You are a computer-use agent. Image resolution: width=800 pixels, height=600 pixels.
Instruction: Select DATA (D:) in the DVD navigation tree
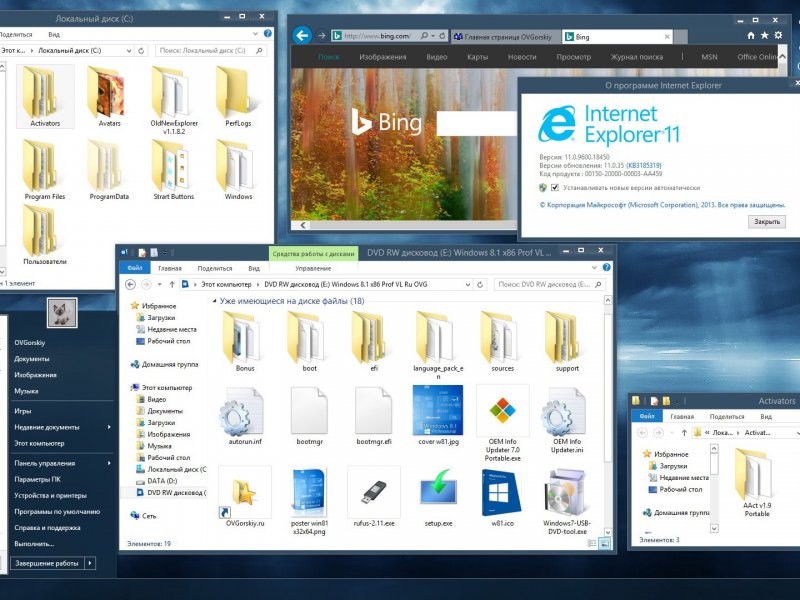coord(162,481)
